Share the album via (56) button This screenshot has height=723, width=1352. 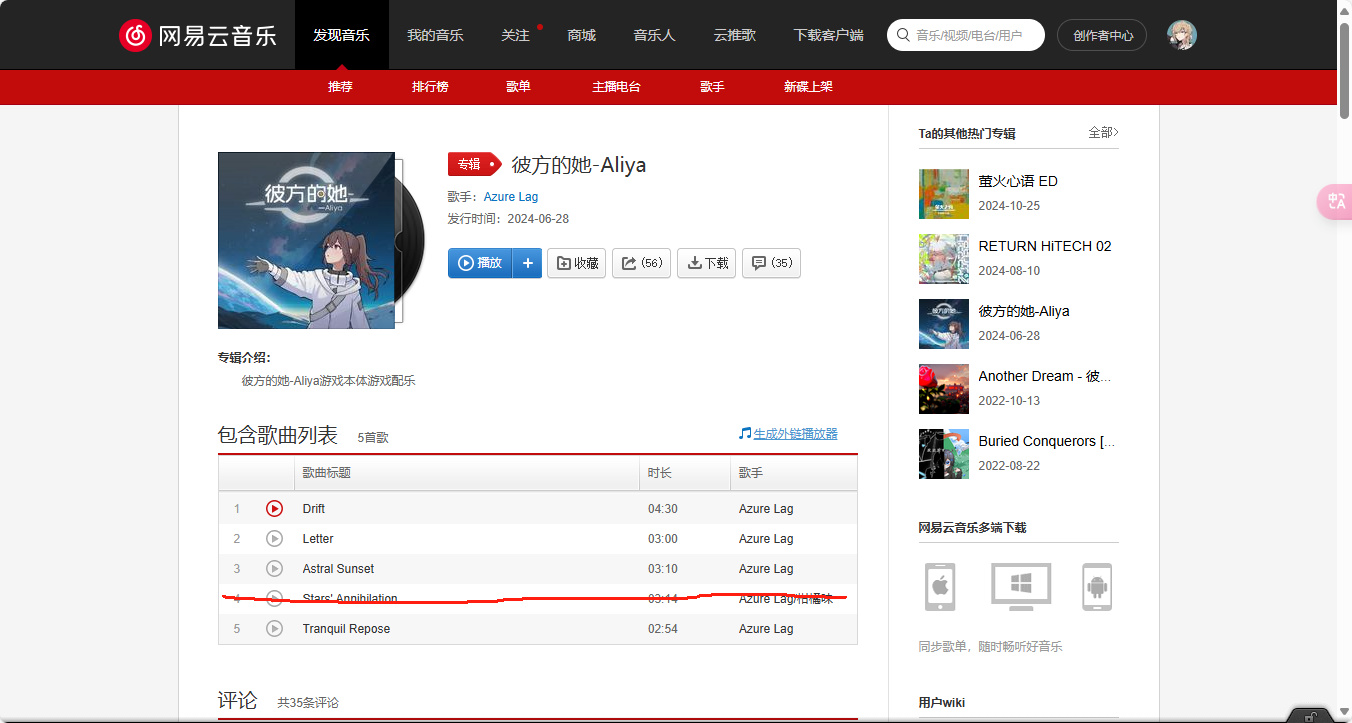pyautogui.click(x=641, y=263)
